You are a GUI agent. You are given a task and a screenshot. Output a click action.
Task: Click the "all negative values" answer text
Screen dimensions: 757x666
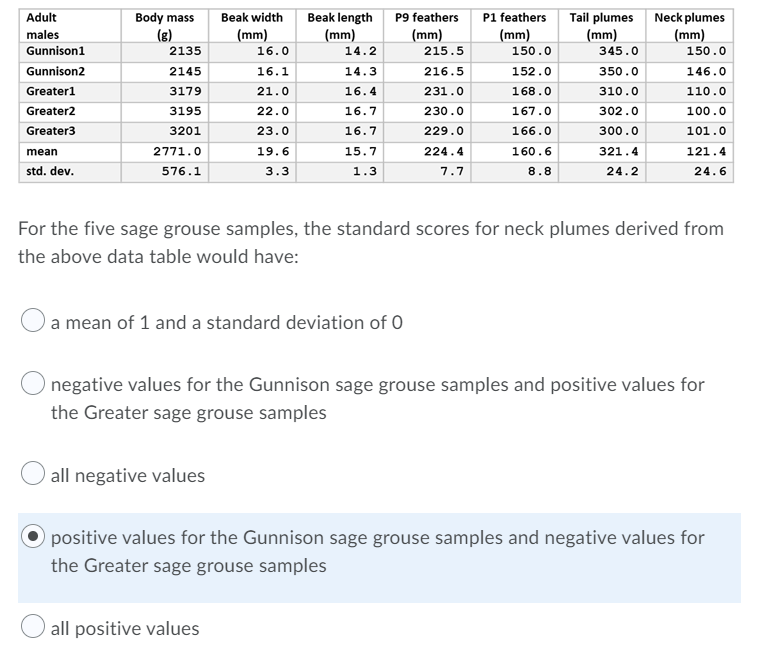coord(128,475)
